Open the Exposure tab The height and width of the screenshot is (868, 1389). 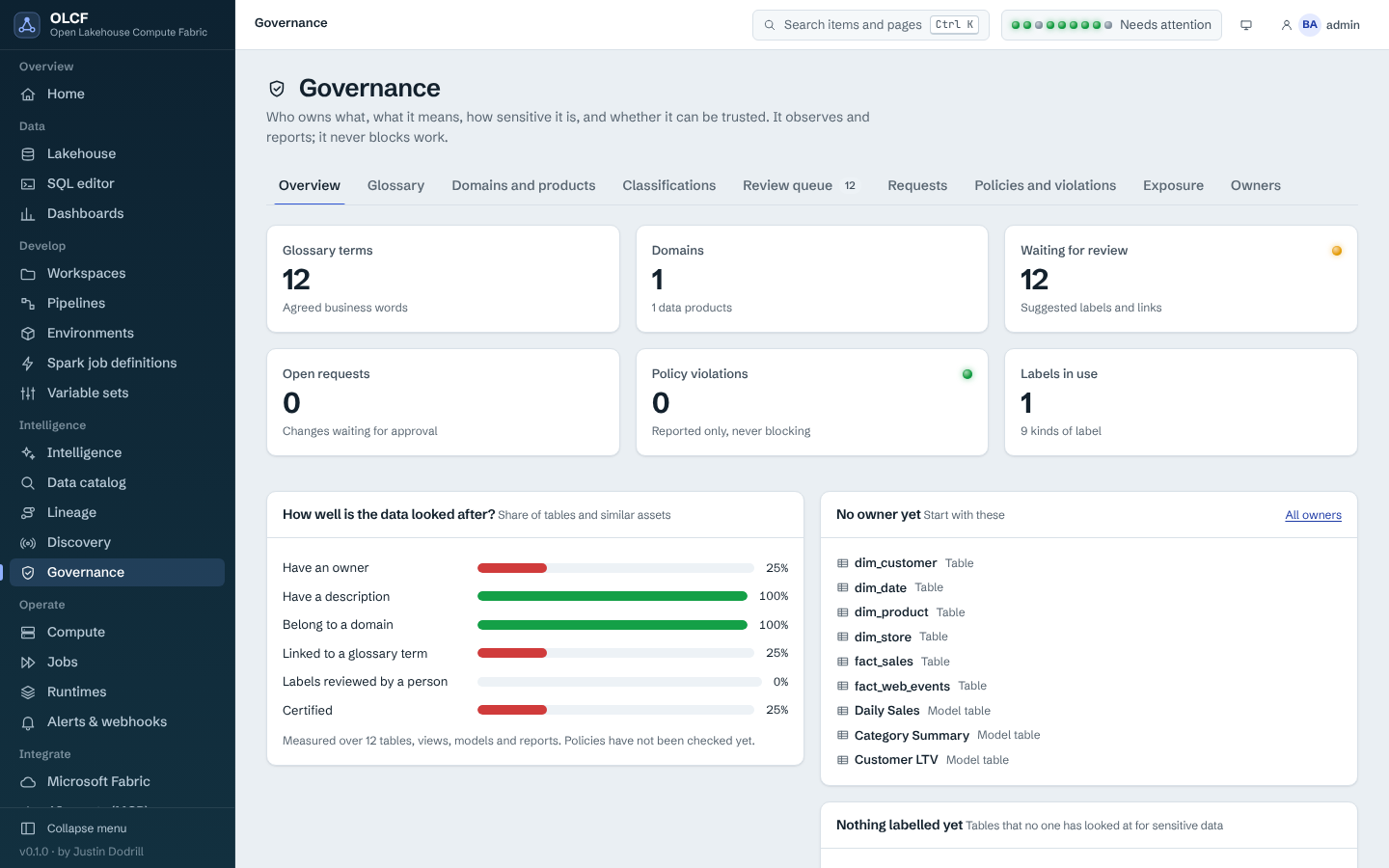(1173, 185)
